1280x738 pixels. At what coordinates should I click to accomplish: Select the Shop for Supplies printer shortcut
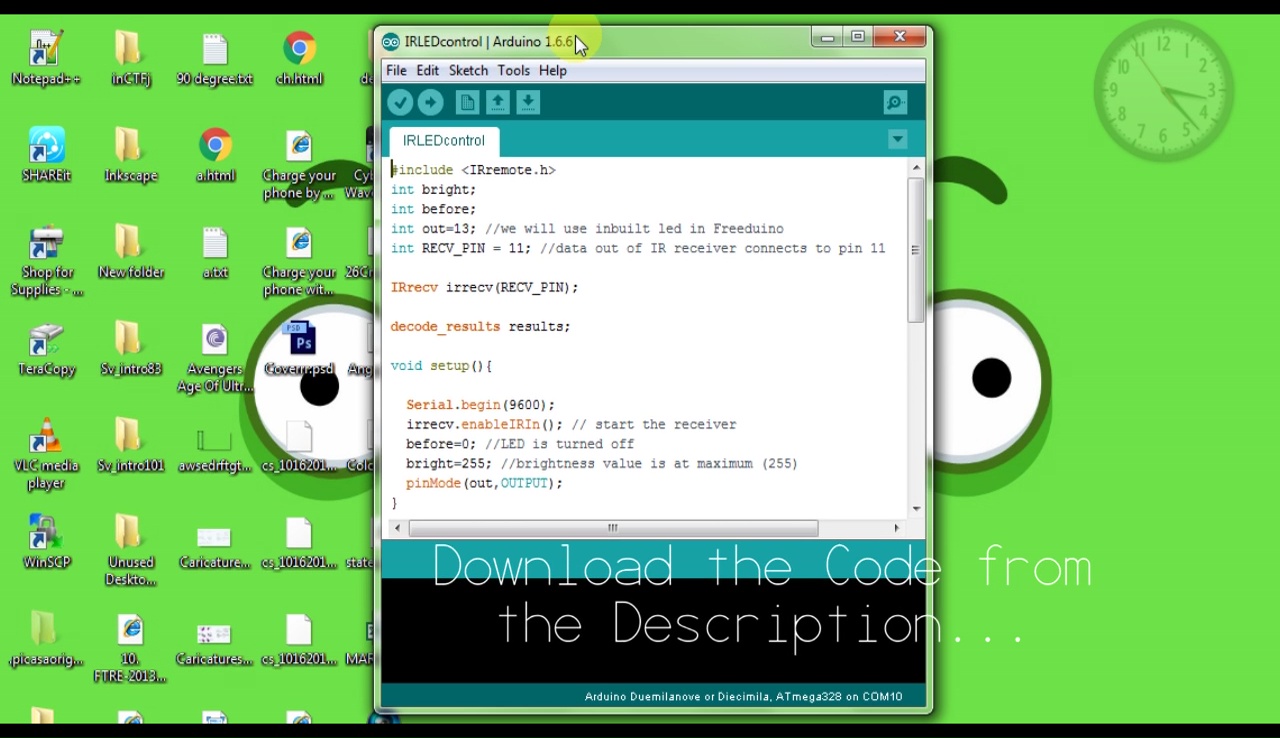pos(46,262)
